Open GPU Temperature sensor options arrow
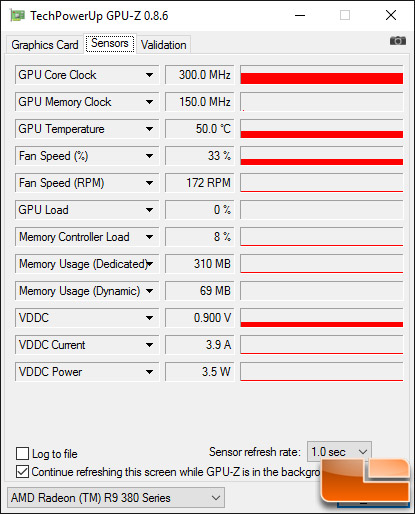This screenshot has width=415, height=514. point(149,129)
